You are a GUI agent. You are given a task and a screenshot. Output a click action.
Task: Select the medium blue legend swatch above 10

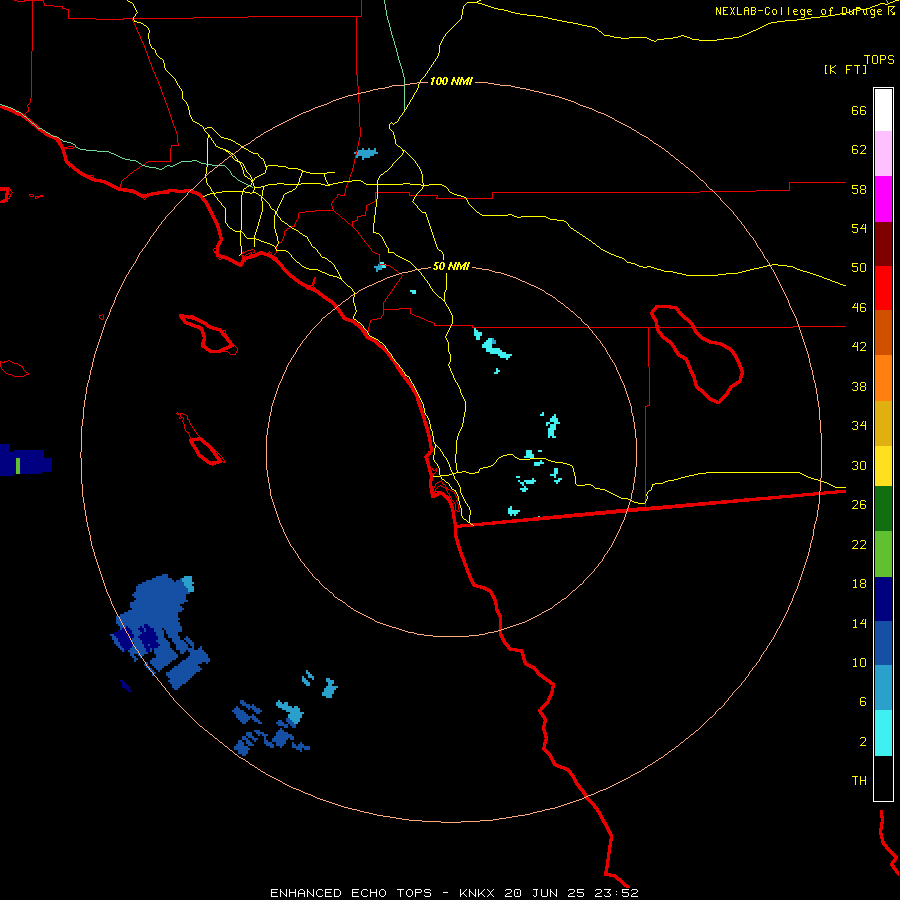883,643
